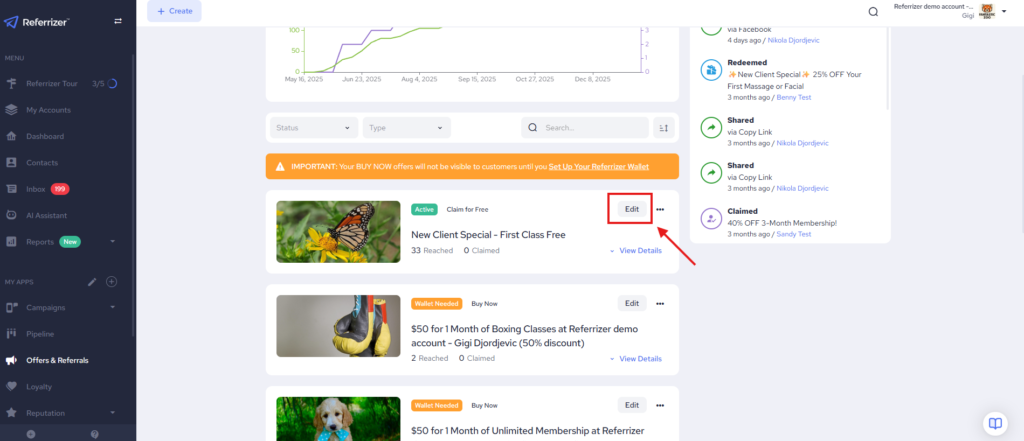Click Edit on New Client Special offer
Image resolution: width=1024 pixels, height=441 pixels.
[632, 209]
